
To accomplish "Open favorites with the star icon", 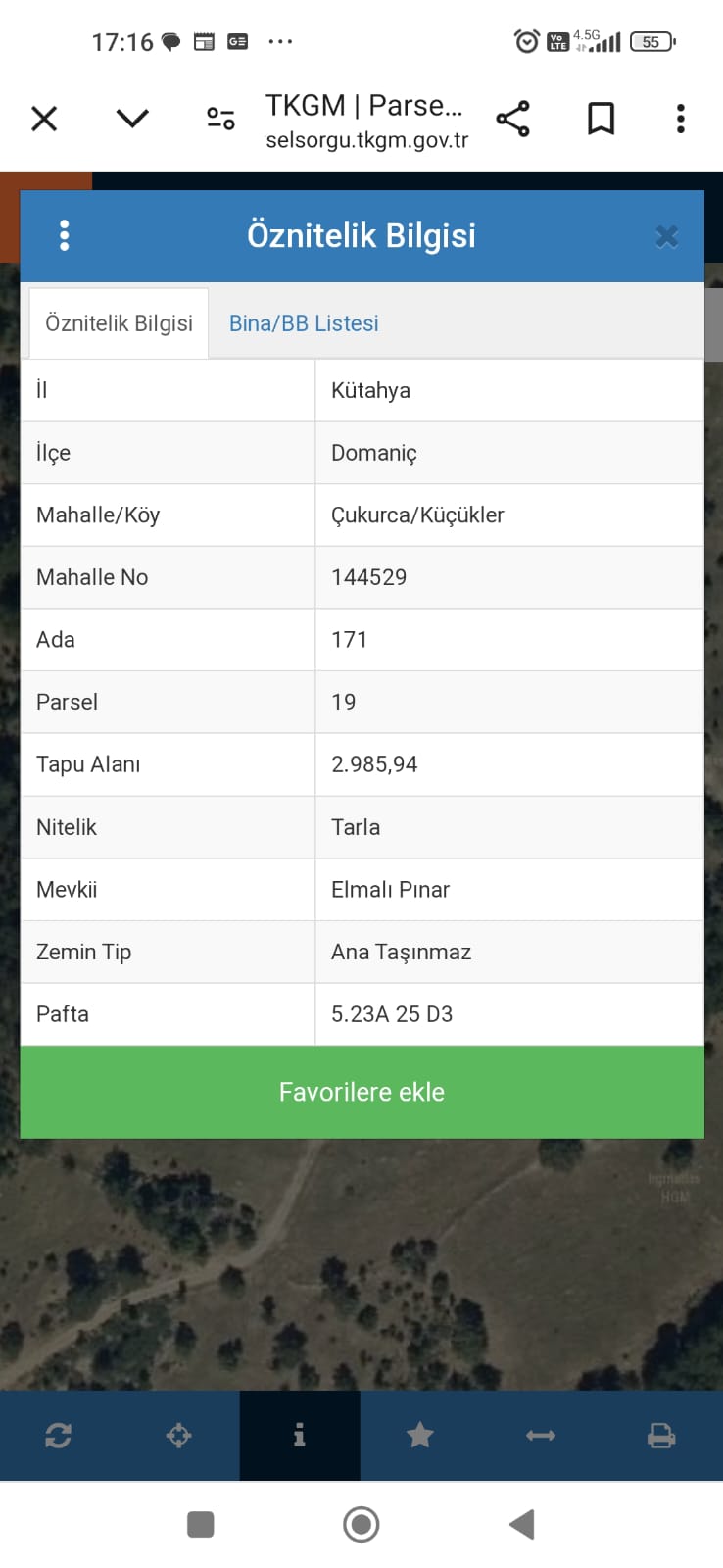I will pyautogui.click(x=420, y=1436).
